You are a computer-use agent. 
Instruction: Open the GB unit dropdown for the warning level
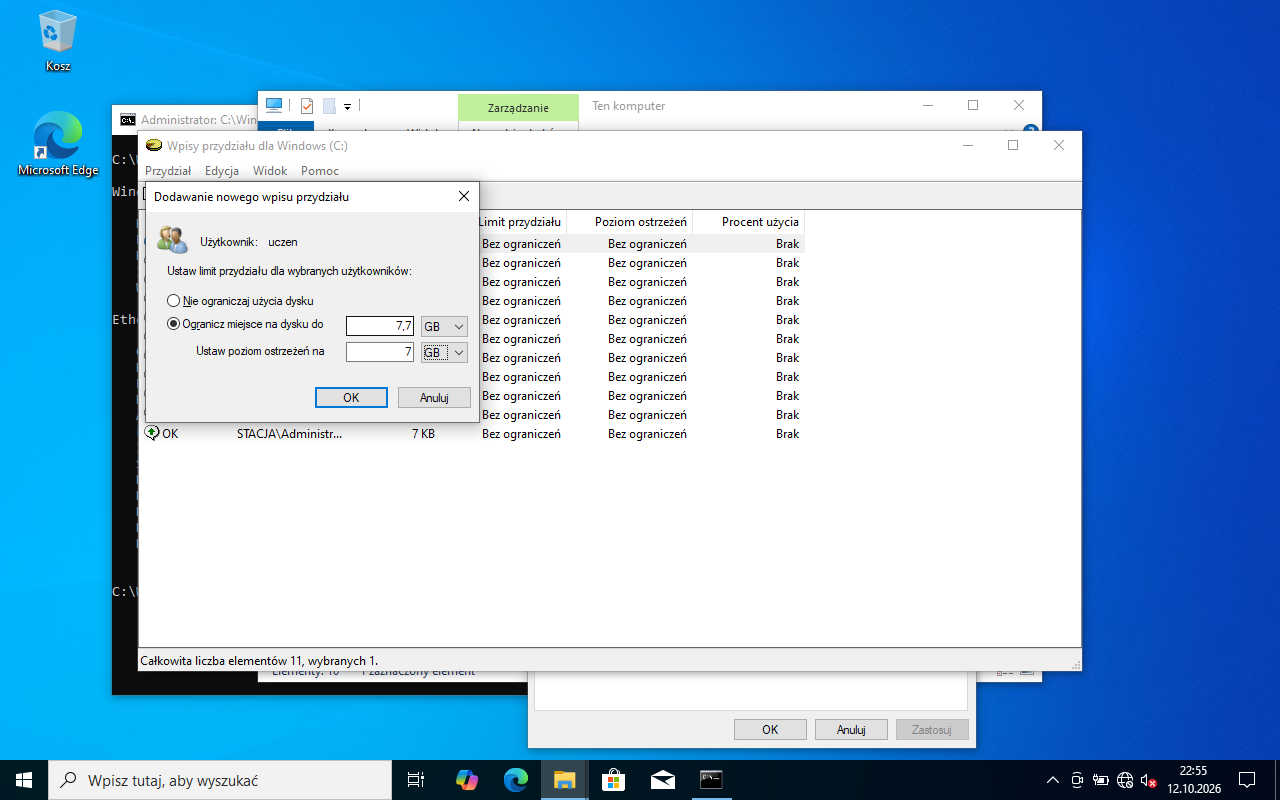pyautogui.click(x=445, y=352)
